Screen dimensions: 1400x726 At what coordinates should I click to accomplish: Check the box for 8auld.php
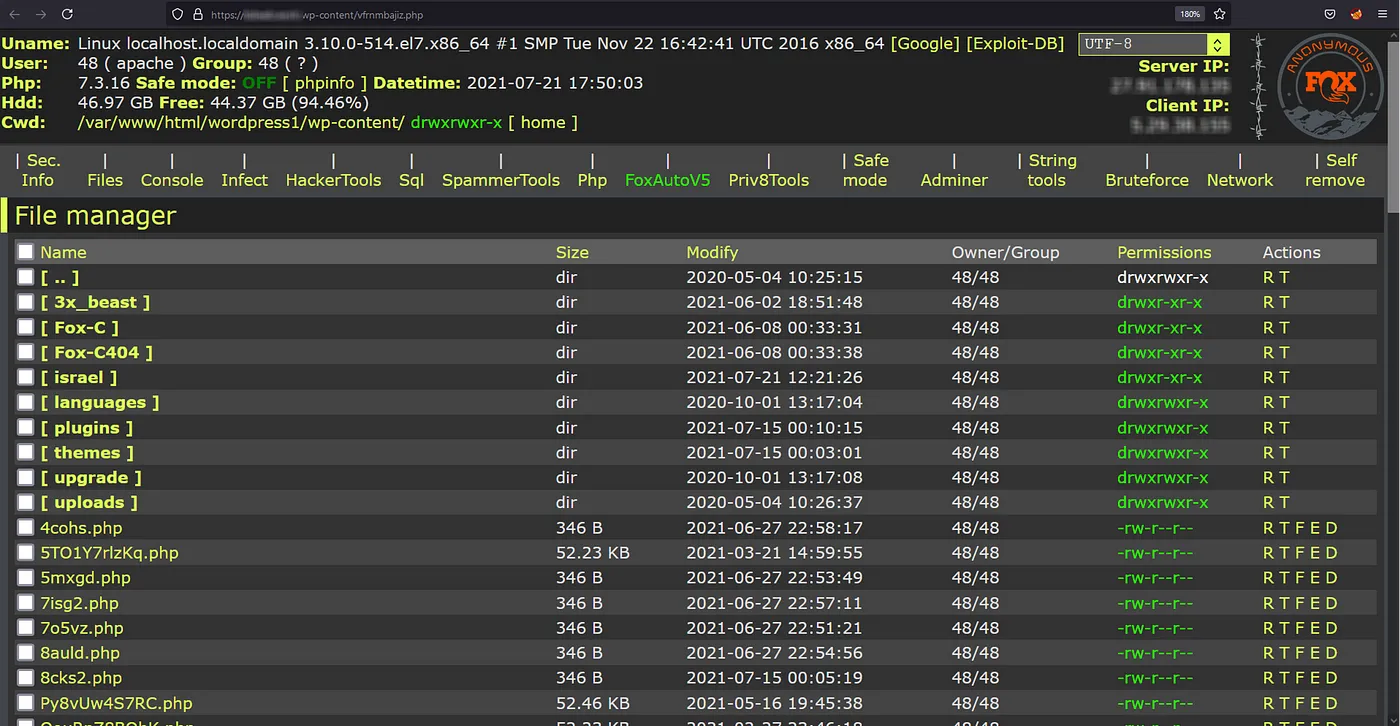tap(25, 652)
